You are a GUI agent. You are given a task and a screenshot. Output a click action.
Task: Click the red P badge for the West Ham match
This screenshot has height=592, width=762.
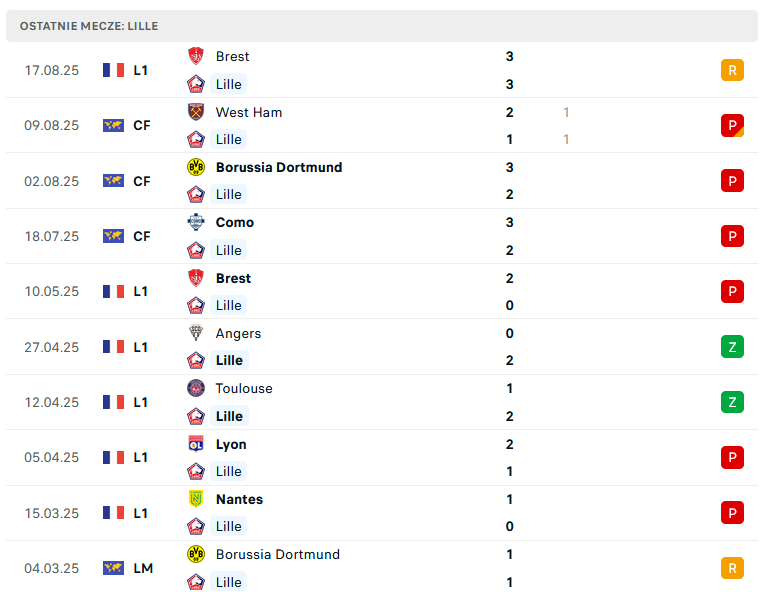(x=732, y=125)
